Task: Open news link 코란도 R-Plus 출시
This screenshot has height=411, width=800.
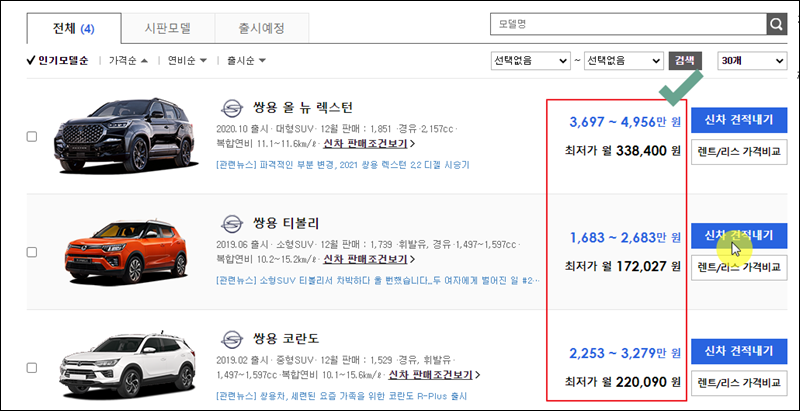Action: coord(341,396)
